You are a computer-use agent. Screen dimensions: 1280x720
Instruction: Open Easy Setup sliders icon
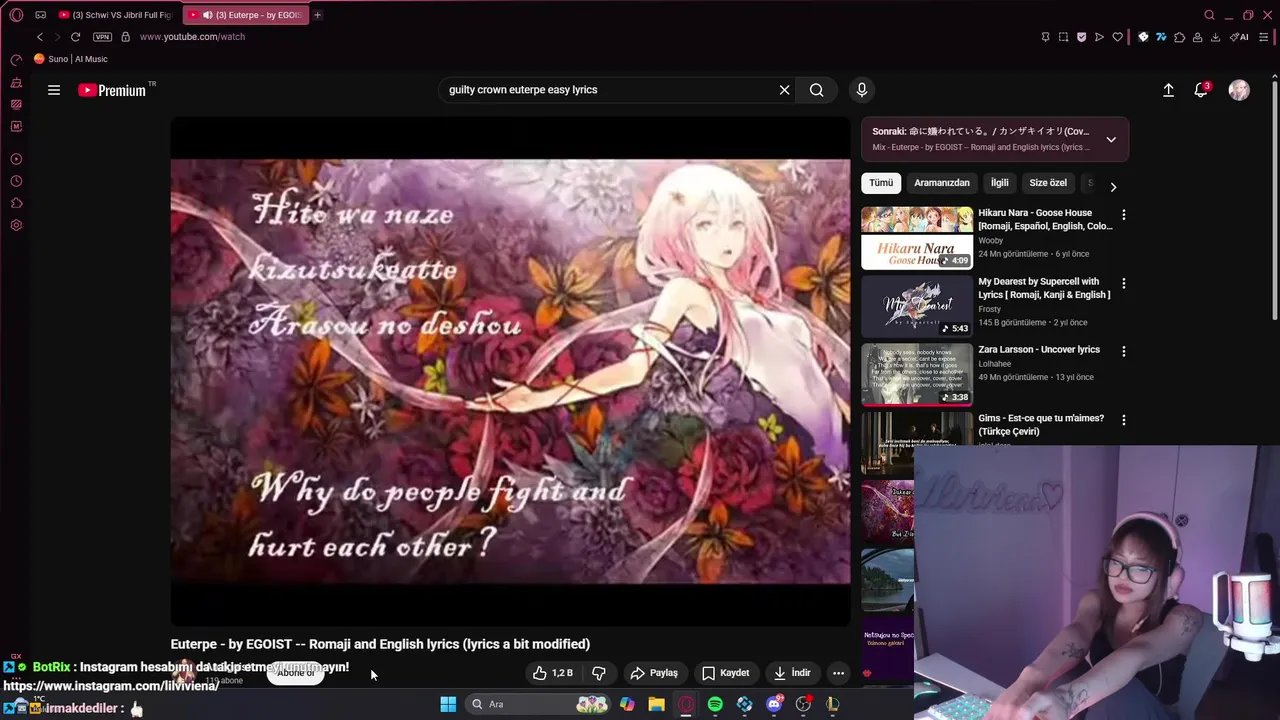click(1264, 37)
